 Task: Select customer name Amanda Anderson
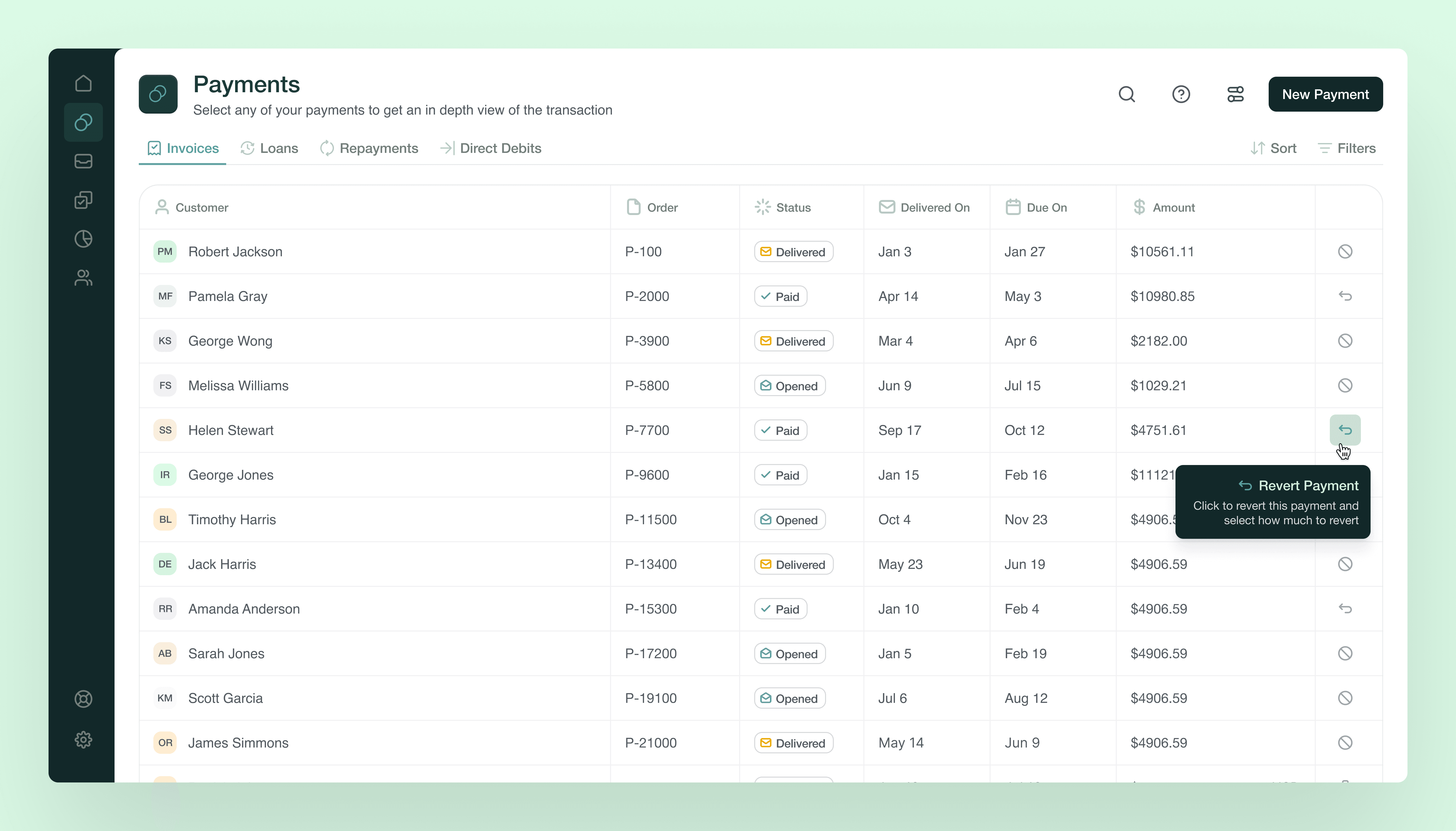pyautogui.click(x=244, y=608)
